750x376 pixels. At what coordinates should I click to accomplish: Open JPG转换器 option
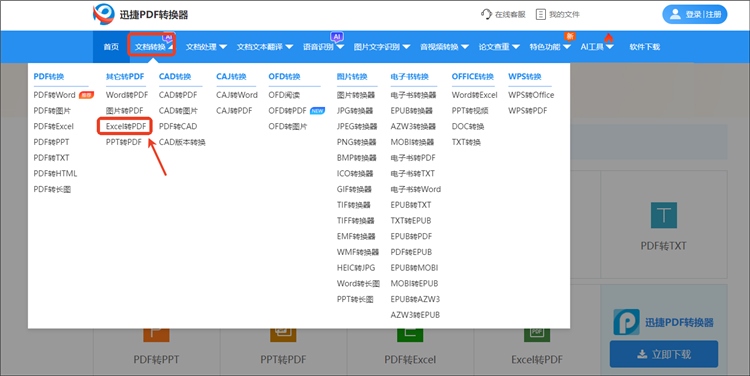coord(355,111)
